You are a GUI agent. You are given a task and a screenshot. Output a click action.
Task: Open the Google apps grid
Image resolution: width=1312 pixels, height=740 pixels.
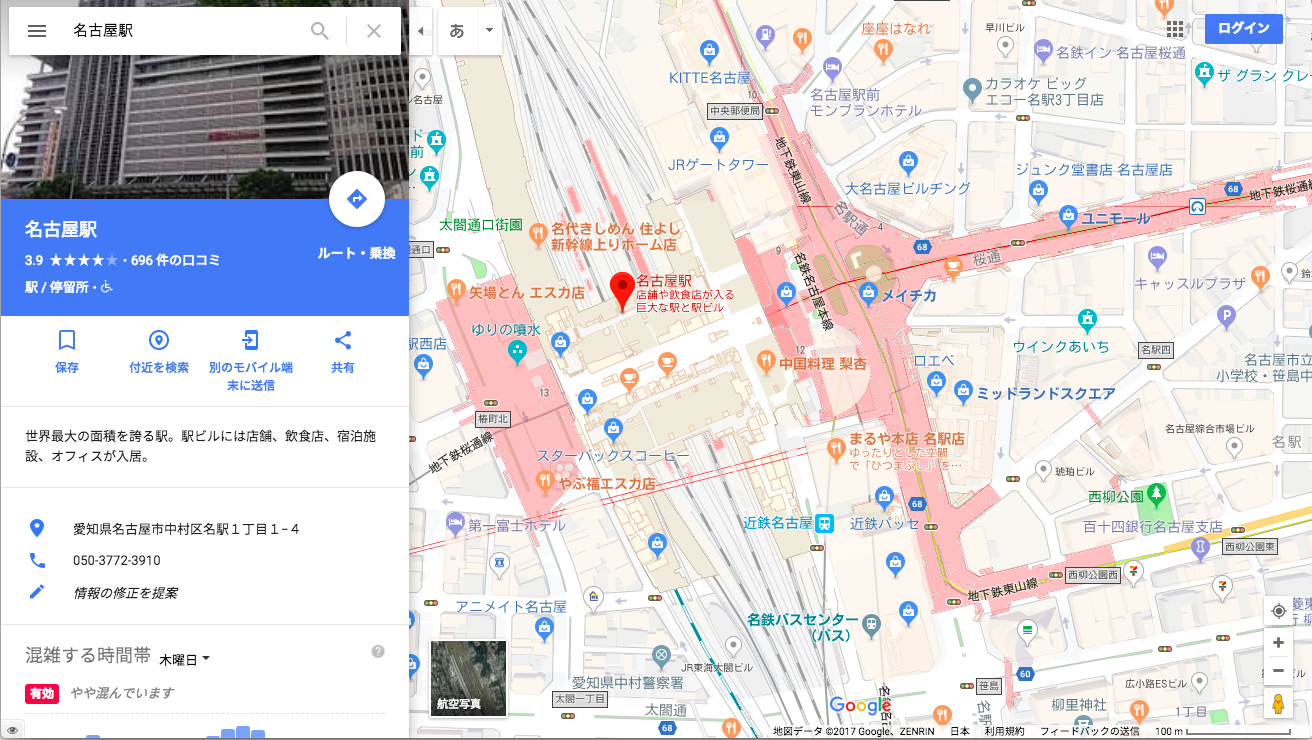coord(1175,29)
